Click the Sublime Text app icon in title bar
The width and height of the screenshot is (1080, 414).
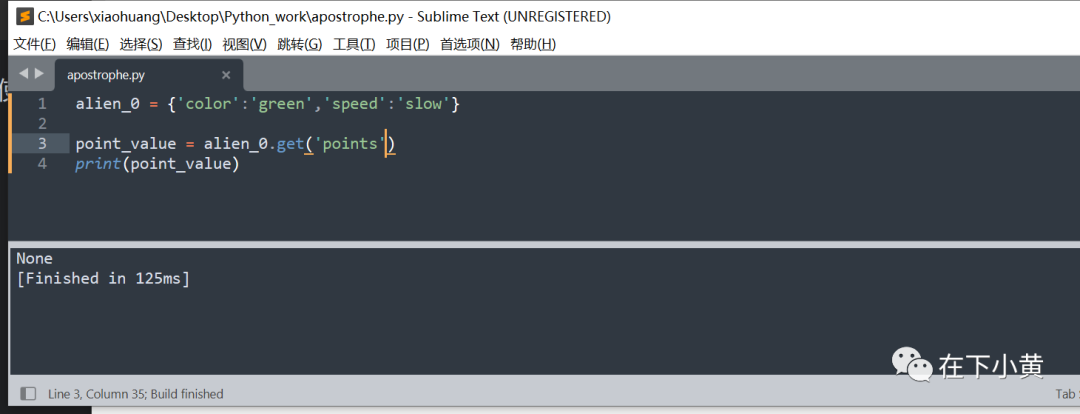[x=25, y=16]
